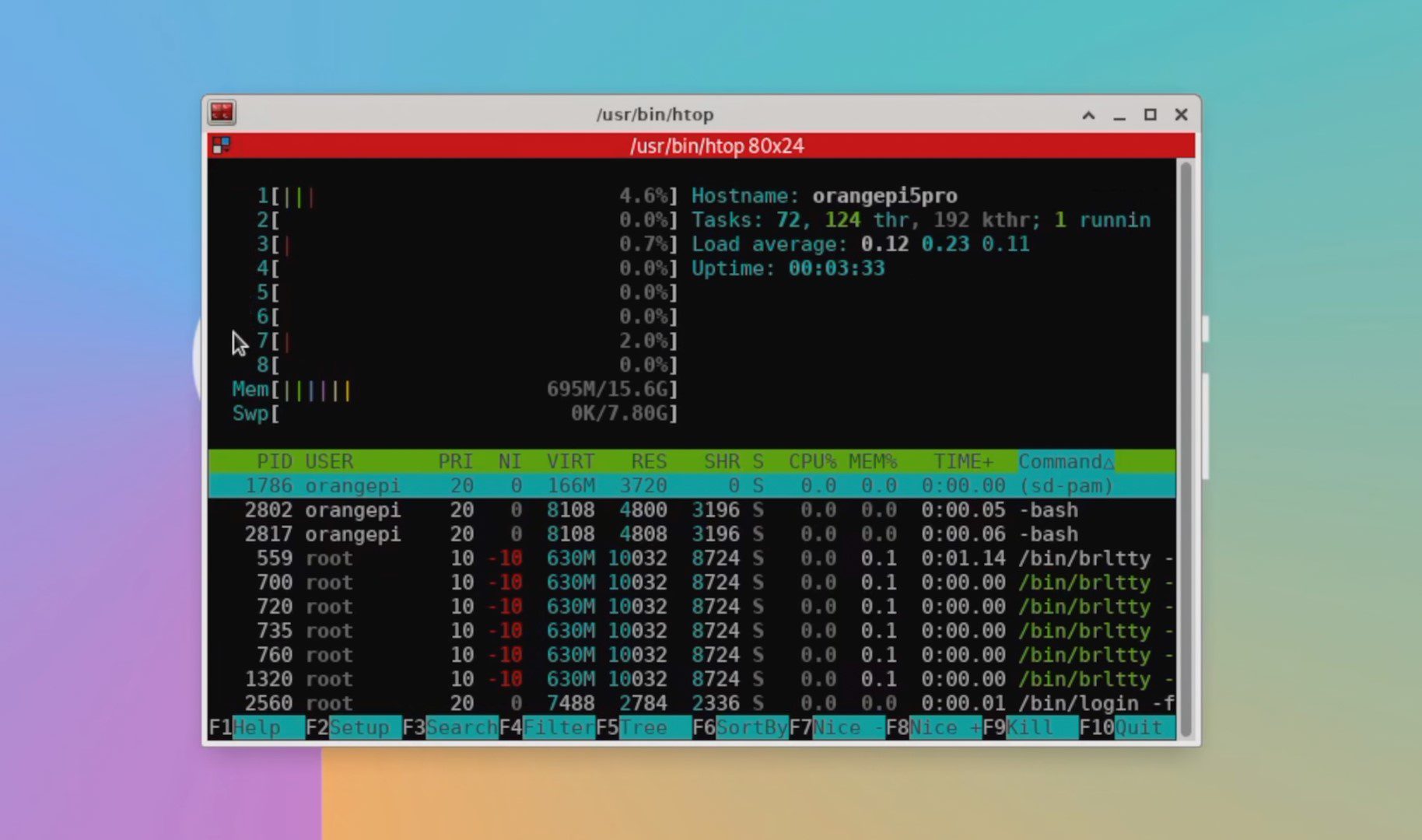1422x840 pixels.
Task: Close the htop terminal window
Action: (x=1181, y=115)
